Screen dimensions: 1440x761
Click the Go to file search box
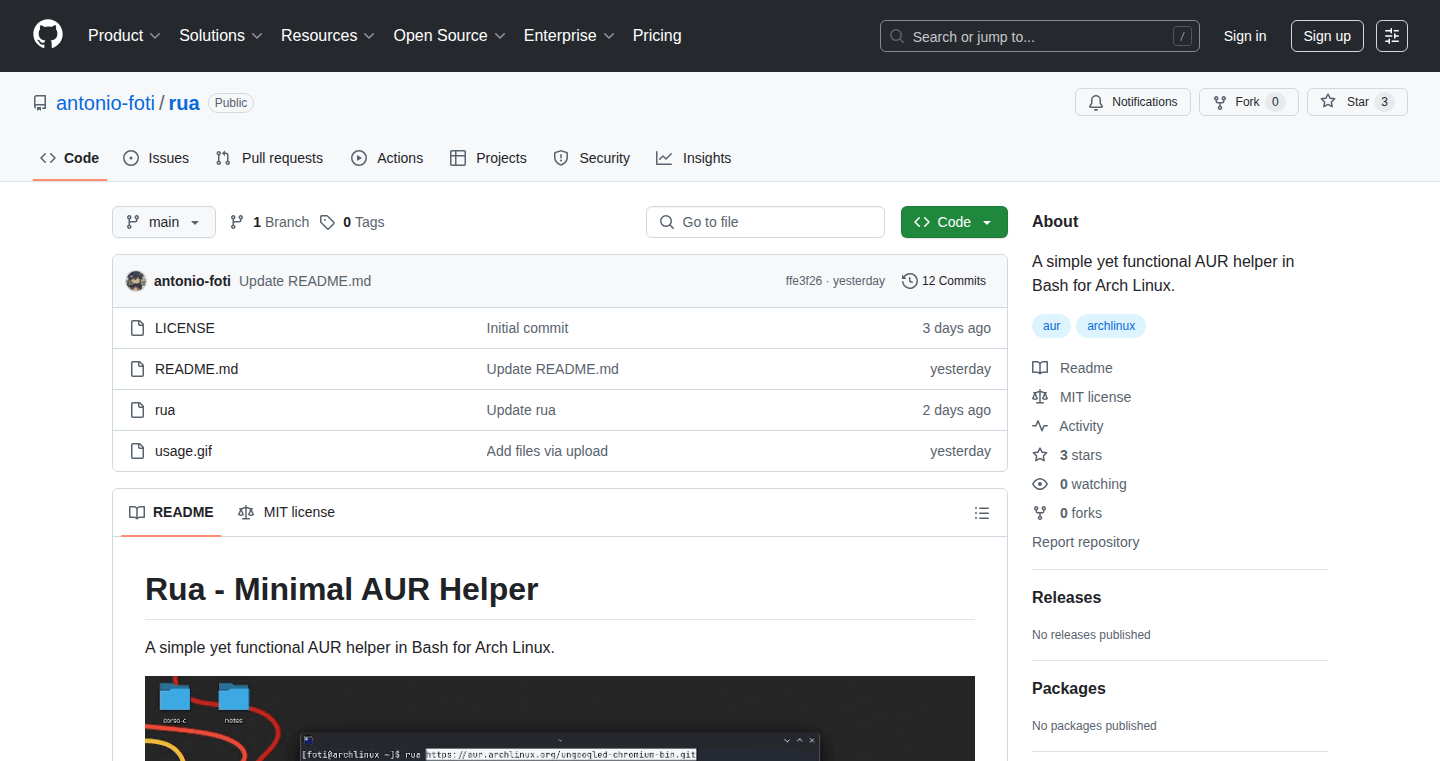coord(766,222)
